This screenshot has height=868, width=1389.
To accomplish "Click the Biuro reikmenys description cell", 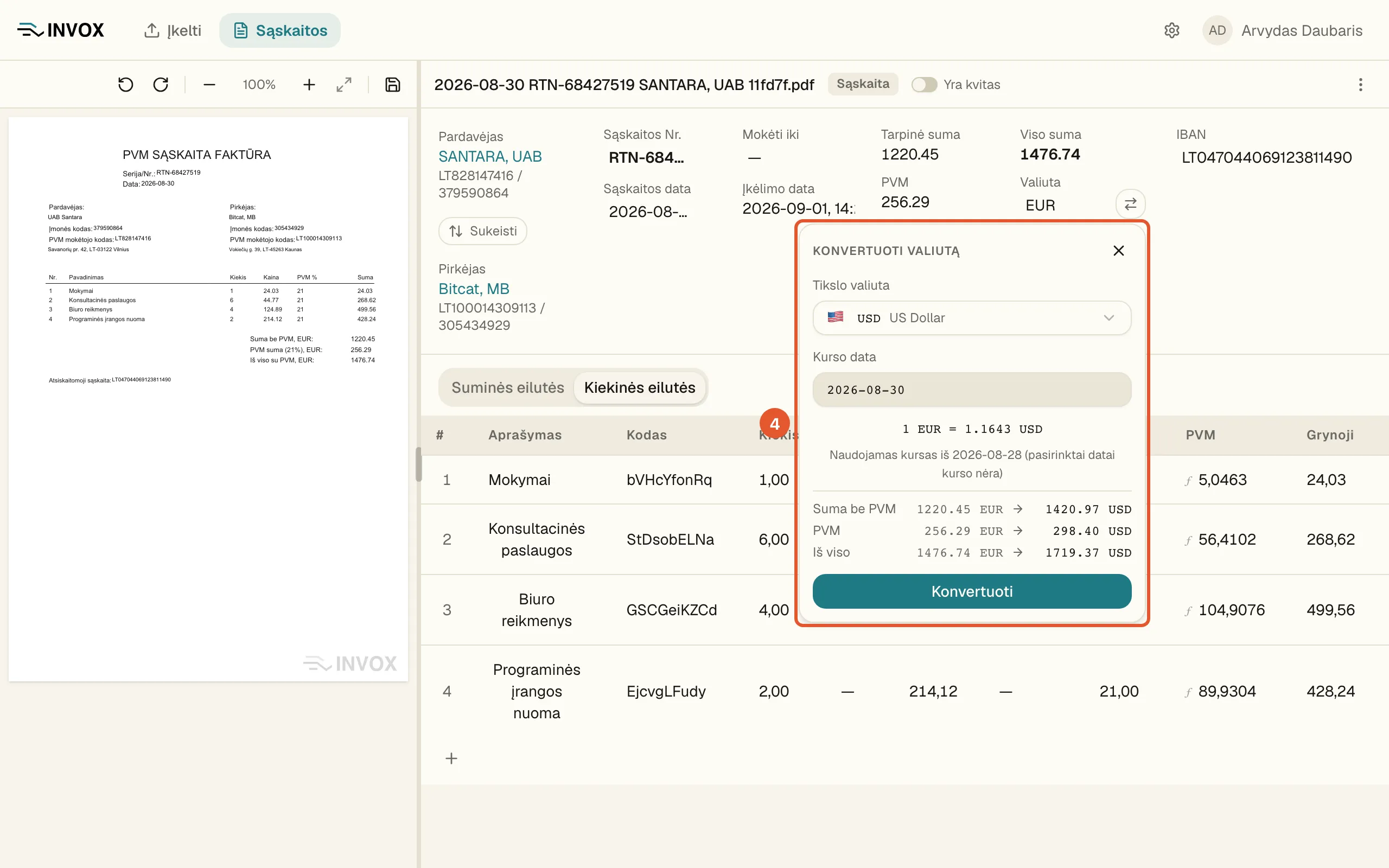I will pyautogui.click(x=536, y=610).
